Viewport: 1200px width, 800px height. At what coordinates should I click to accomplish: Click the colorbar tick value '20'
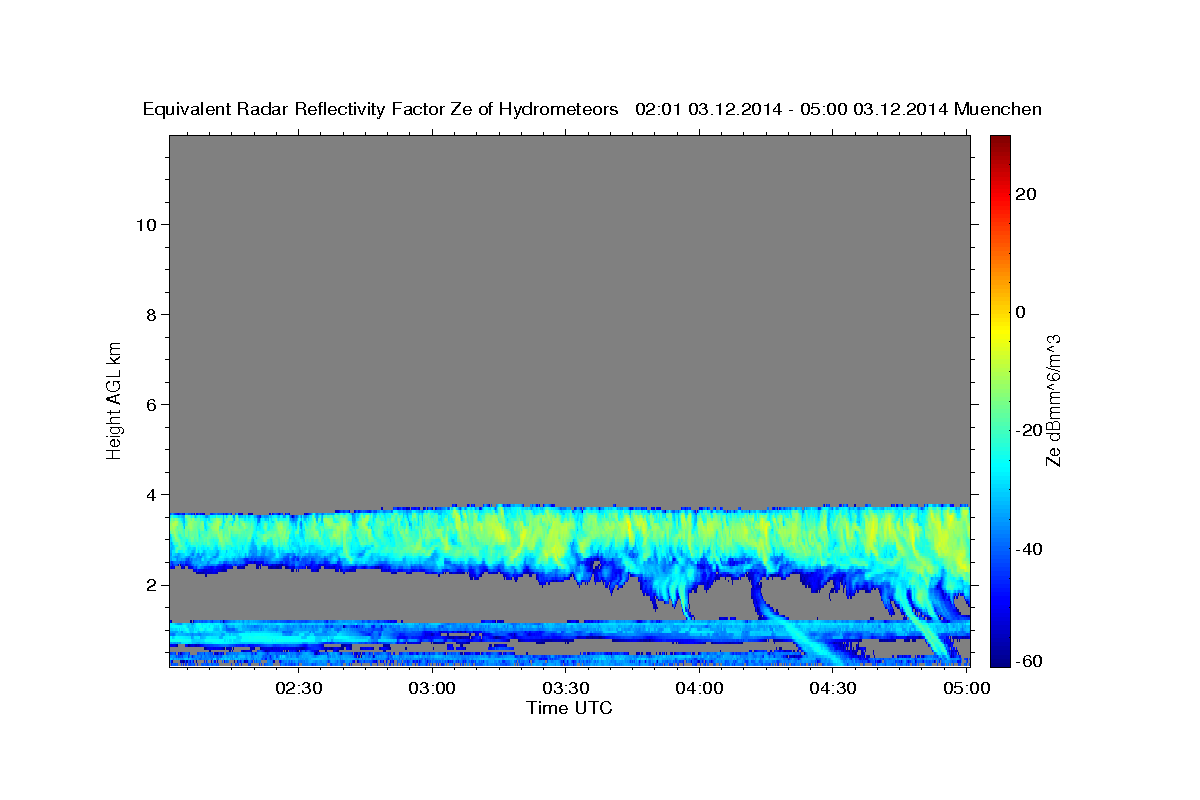(1028, 194)
